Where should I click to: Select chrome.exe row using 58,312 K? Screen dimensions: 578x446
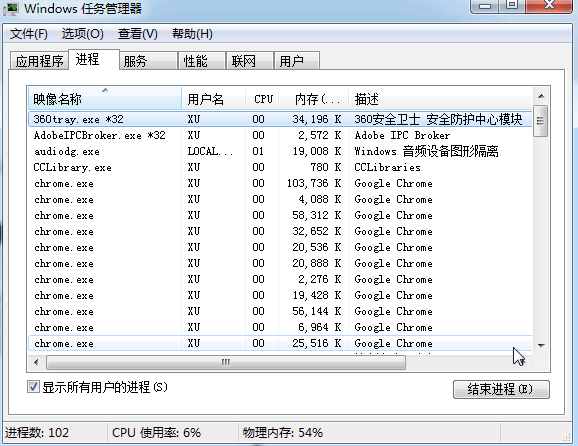coord(280,215)
